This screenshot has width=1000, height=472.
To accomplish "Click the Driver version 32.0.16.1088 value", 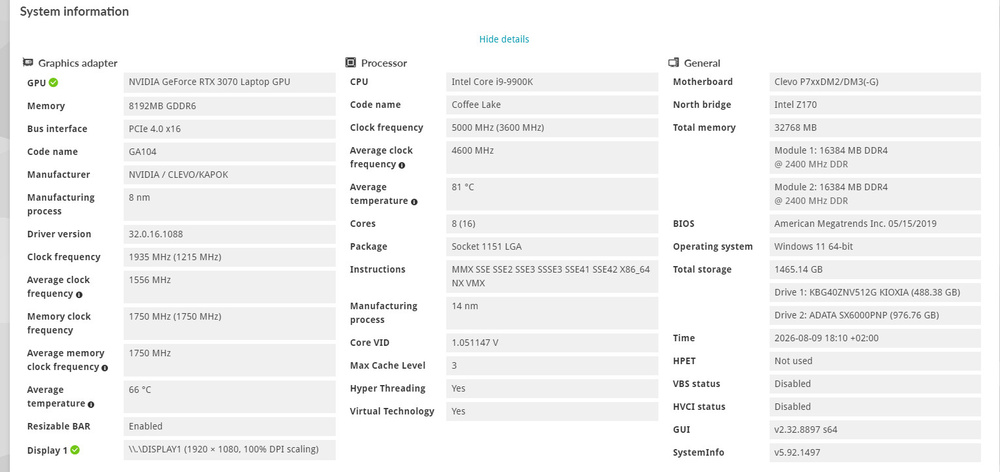I will coord(230,234).
